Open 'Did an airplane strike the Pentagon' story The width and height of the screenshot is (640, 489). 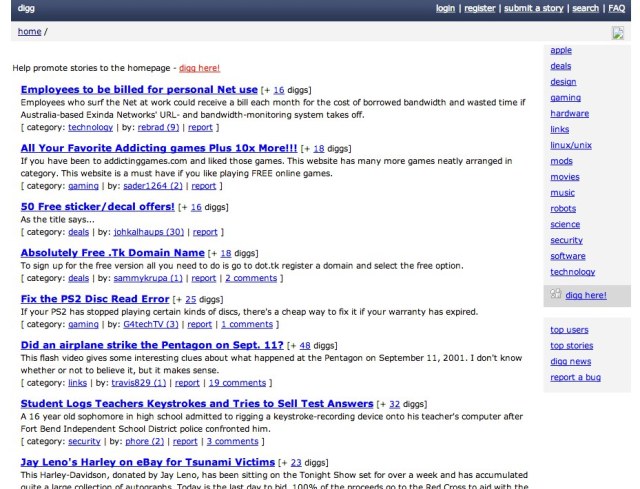152,345
